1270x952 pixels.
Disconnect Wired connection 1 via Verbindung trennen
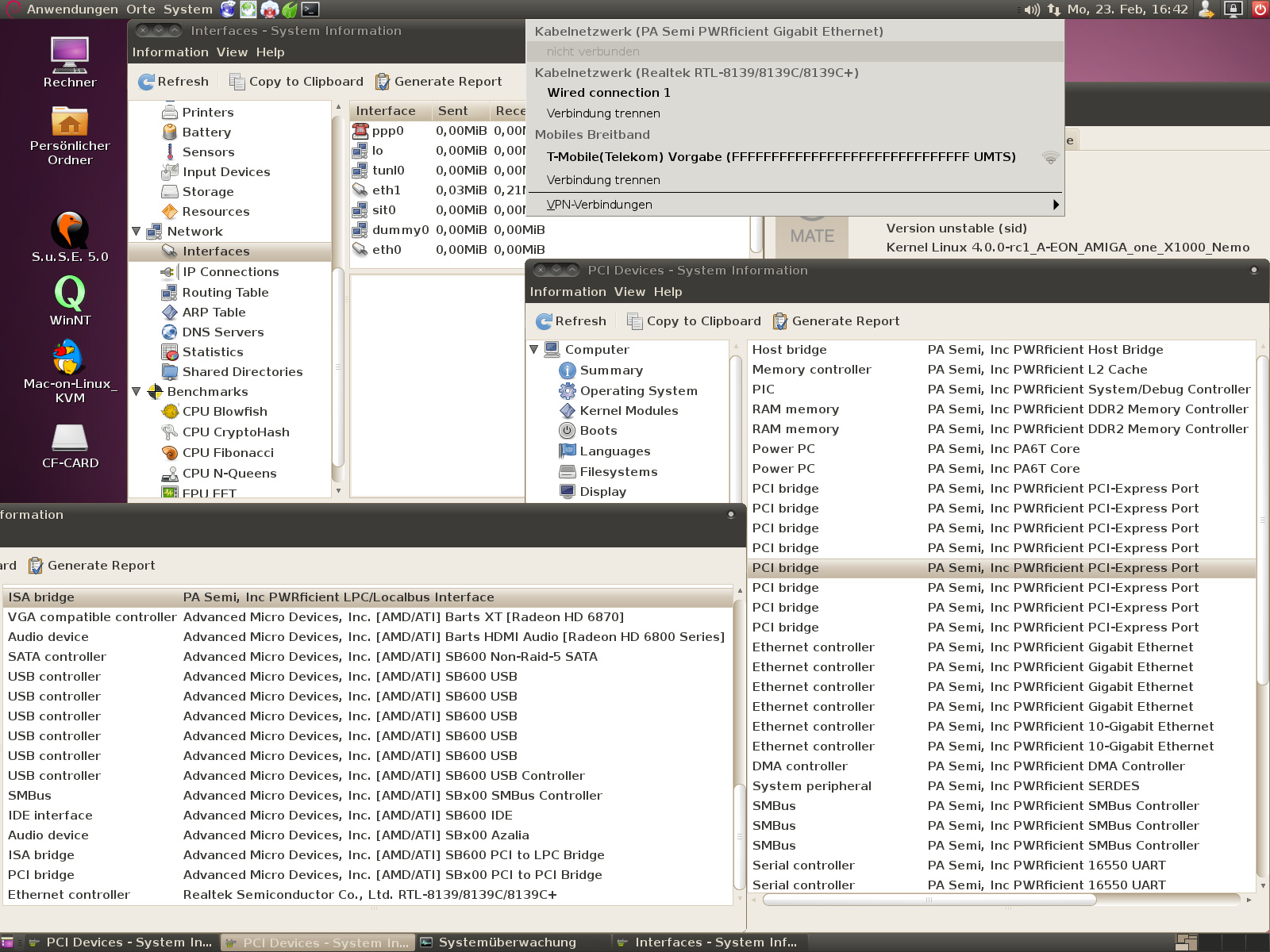[x=603, y=113]
